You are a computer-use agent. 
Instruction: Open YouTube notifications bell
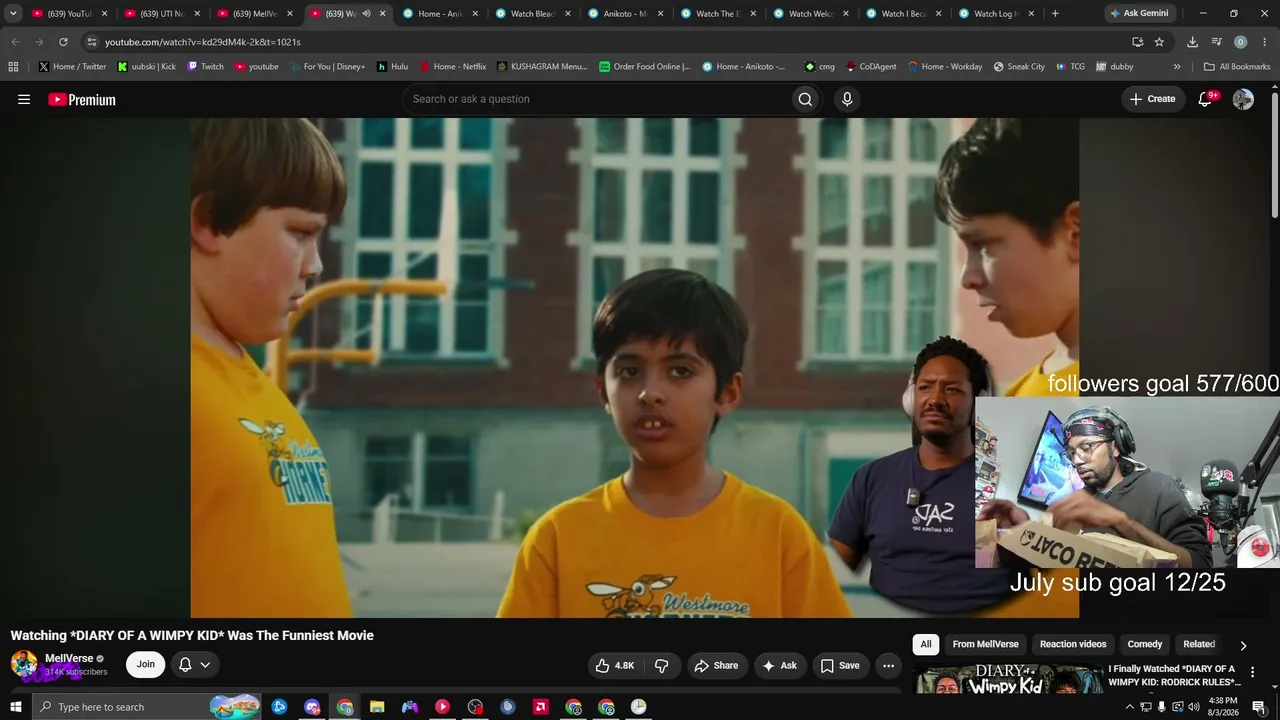(x=1205, y=99)
